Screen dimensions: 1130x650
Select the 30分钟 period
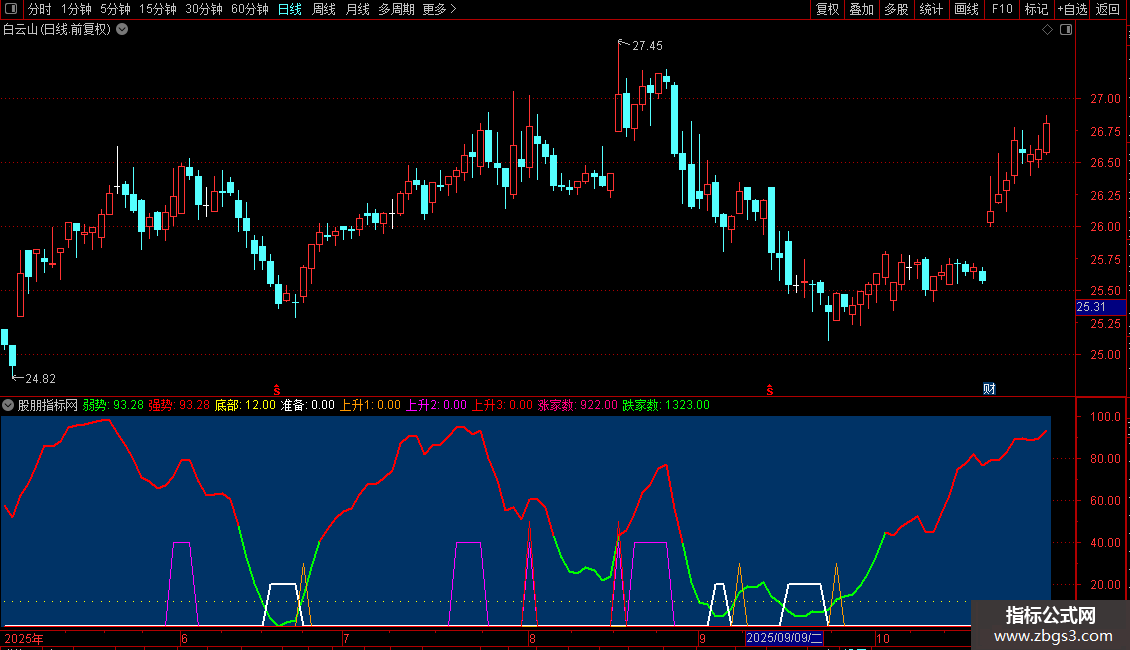[x=204, y=9]
